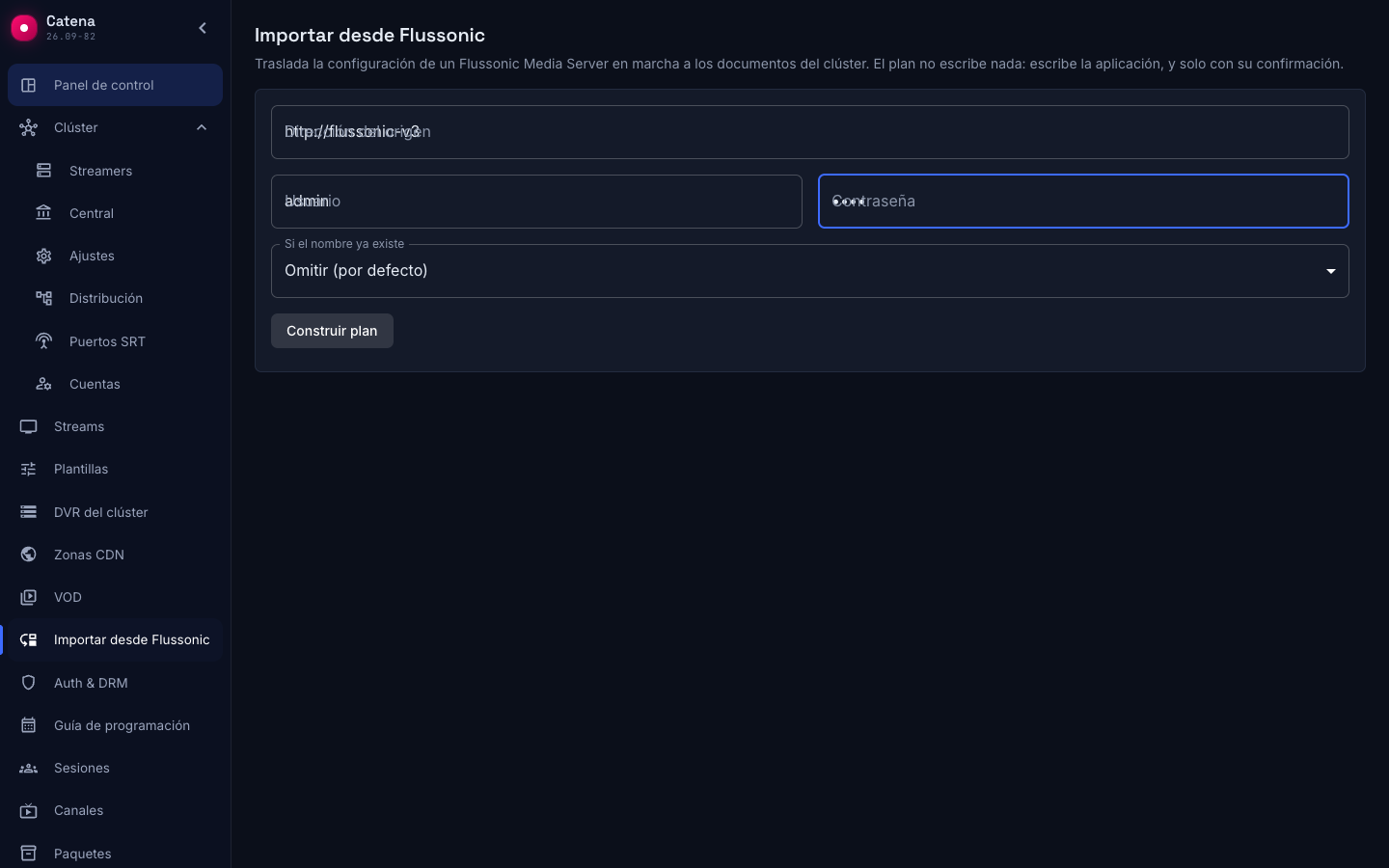Click the Panel de control dashboard icon
The width and height of the screenshot is (1389, 868).
29,85
